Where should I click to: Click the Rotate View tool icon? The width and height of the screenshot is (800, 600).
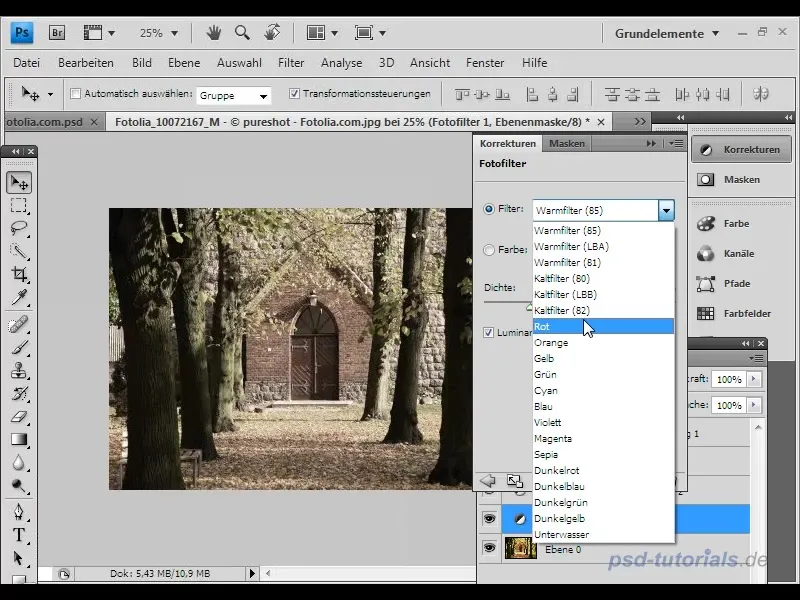click(x=272, y=32)
